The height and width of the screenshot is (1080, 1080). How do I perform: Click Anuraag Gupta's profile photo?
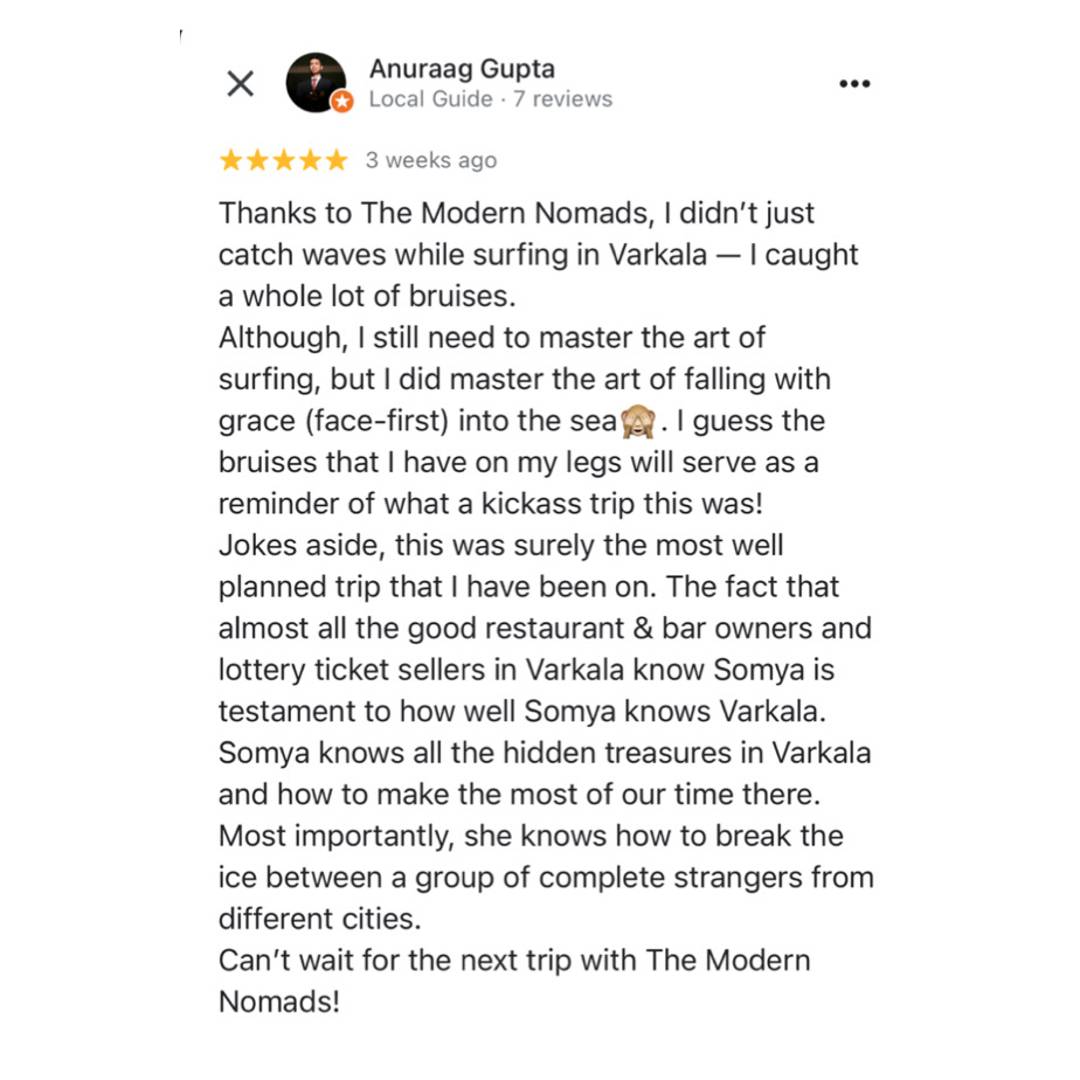[316, 83]
